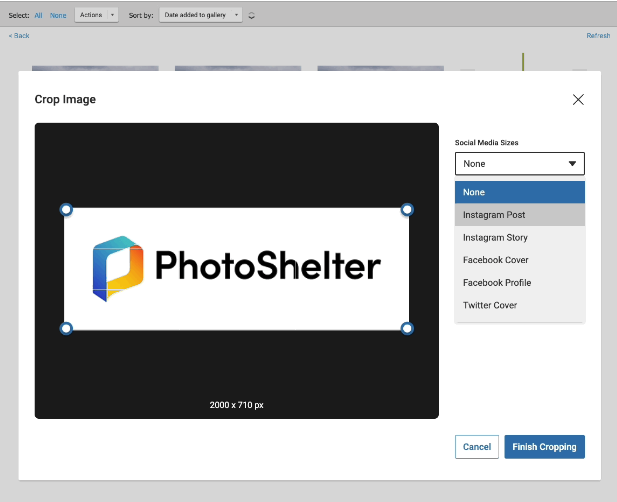Viewport: 617px width, 502px height.
Task: Click Finish Cropping button
Action: click(x=545, y=447)
